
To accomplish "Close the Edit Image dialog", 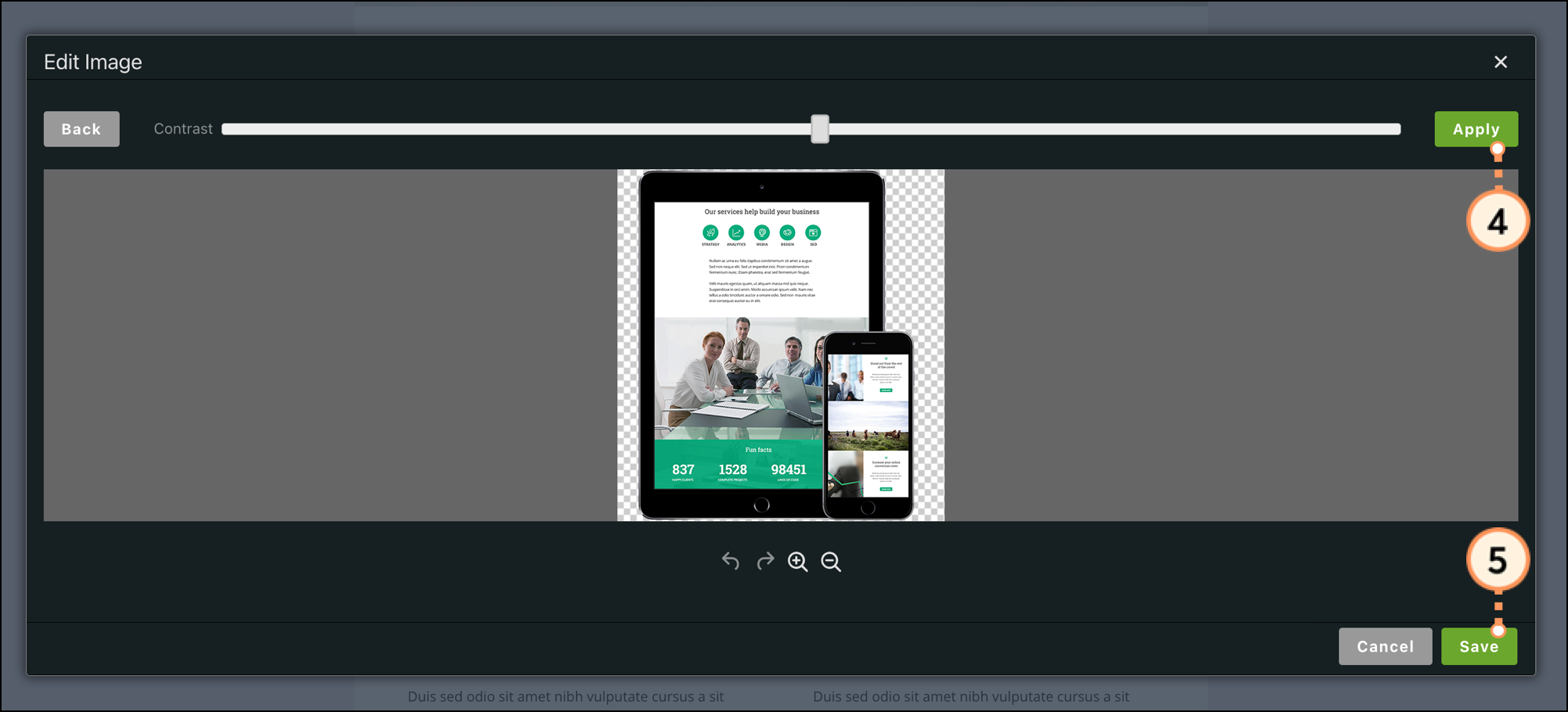I will point(1500,62).
